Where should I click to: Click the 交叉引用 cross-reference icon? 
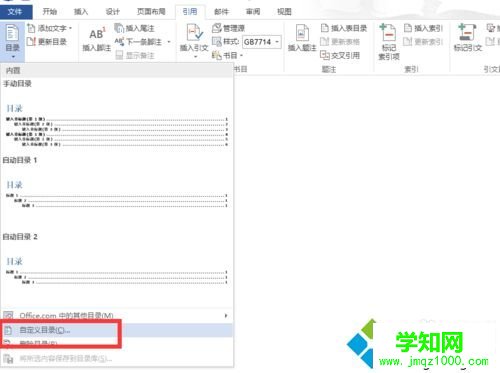tap(325, 55)
